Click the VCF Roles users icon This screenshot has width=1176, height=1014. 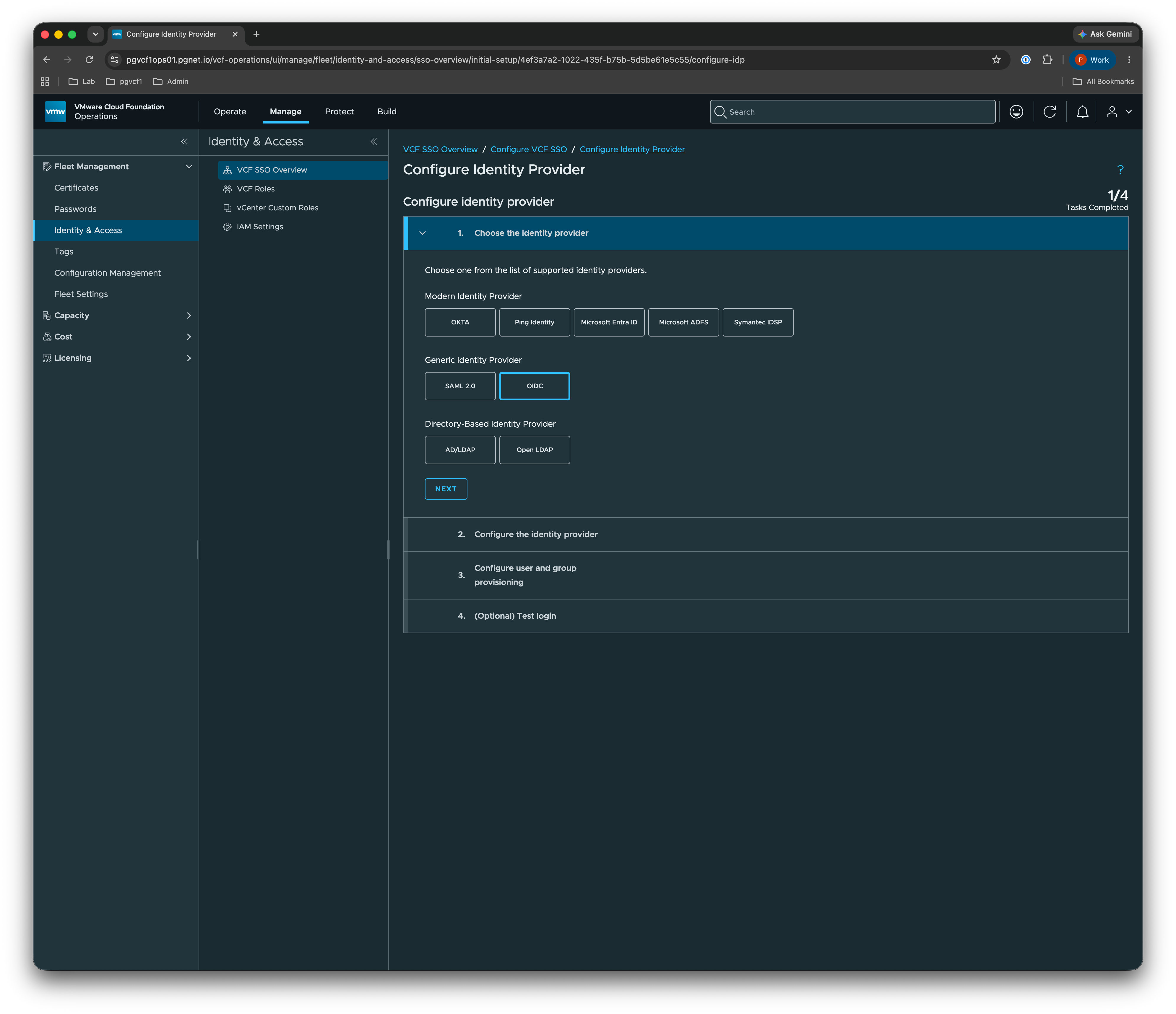point(228,189)
